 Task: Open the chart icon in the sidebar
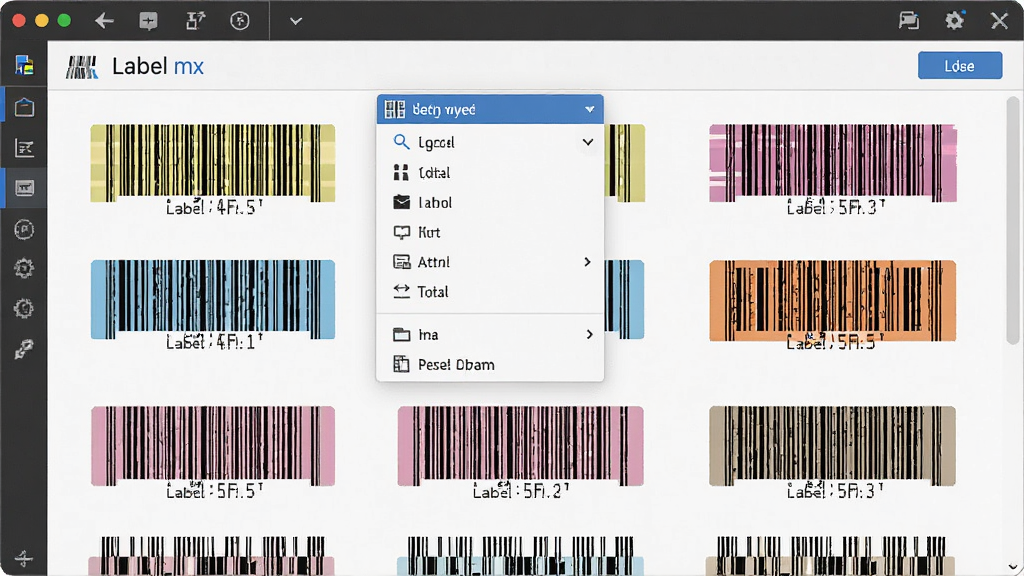pos(24,148)
